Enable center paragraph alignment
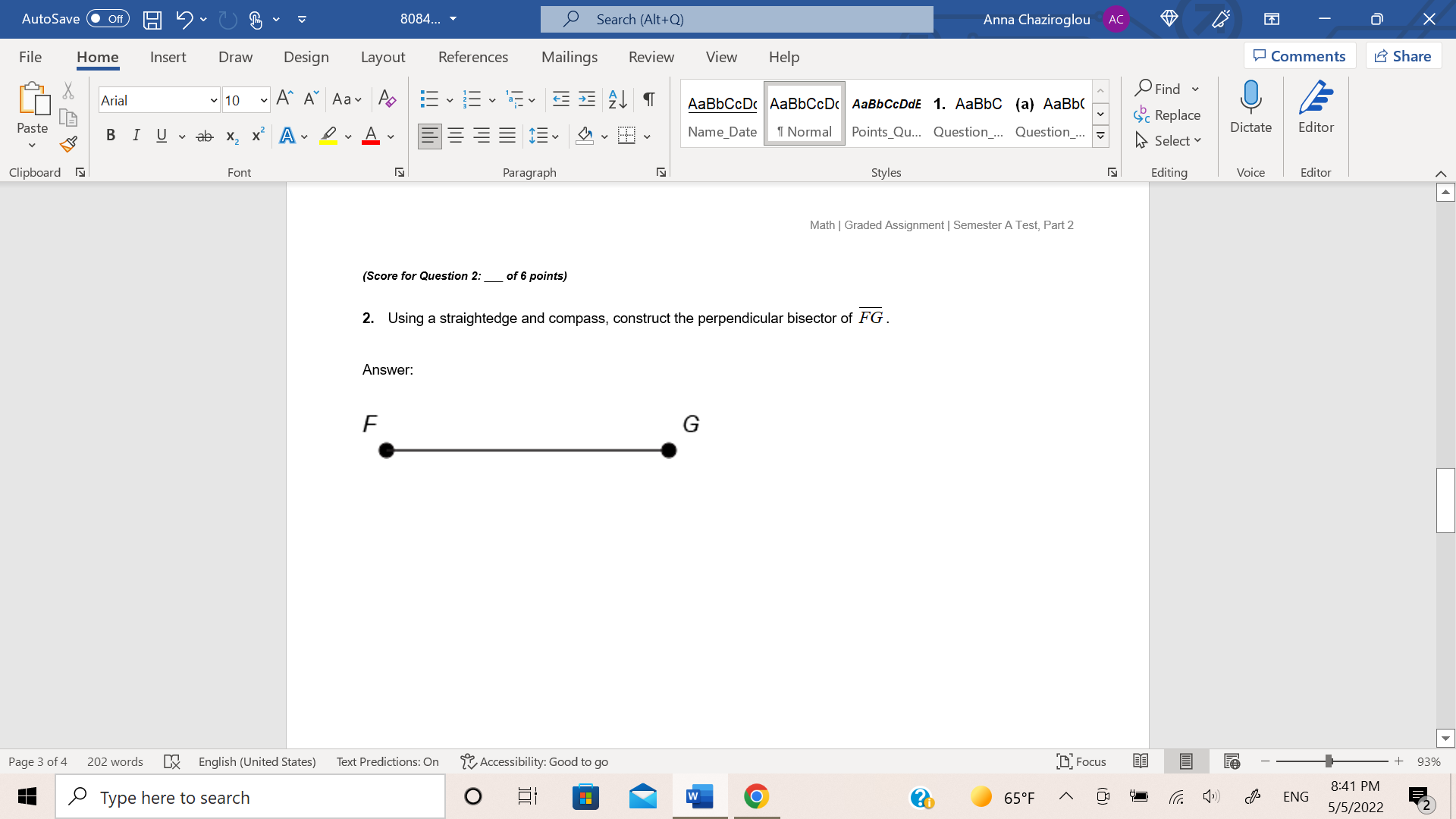The width and height of the screenshot is (1456, 819). 456,136
